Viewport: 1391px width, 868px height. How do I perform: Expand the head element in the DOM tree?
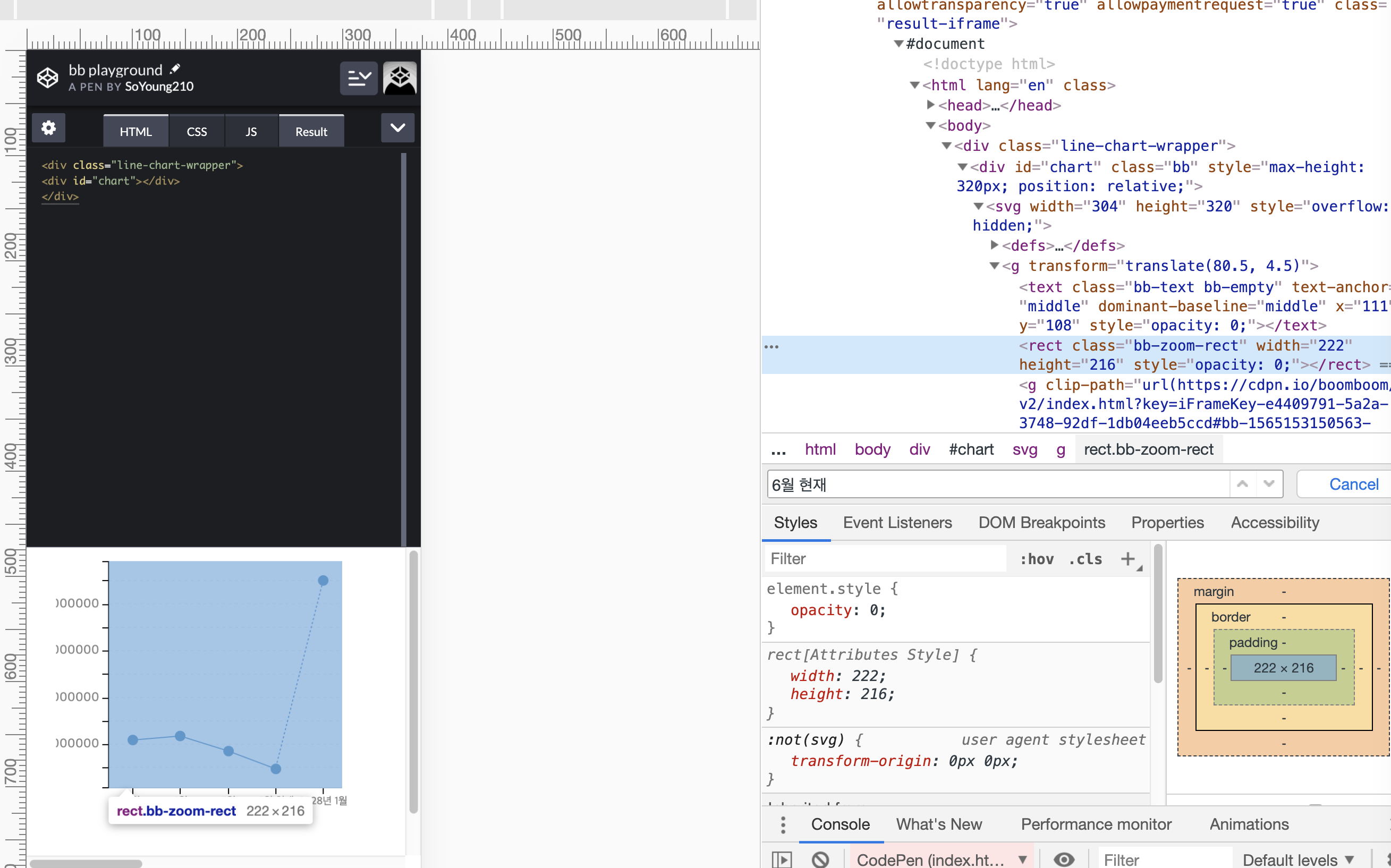click(x=930, y=105)
